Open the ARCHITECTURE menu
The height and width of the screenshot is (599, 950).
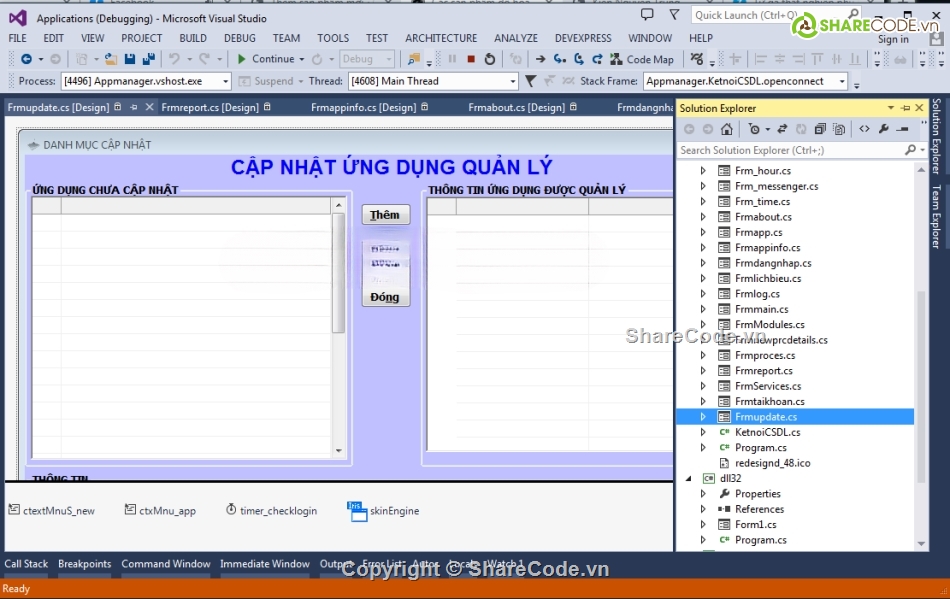tap(441, 38)
